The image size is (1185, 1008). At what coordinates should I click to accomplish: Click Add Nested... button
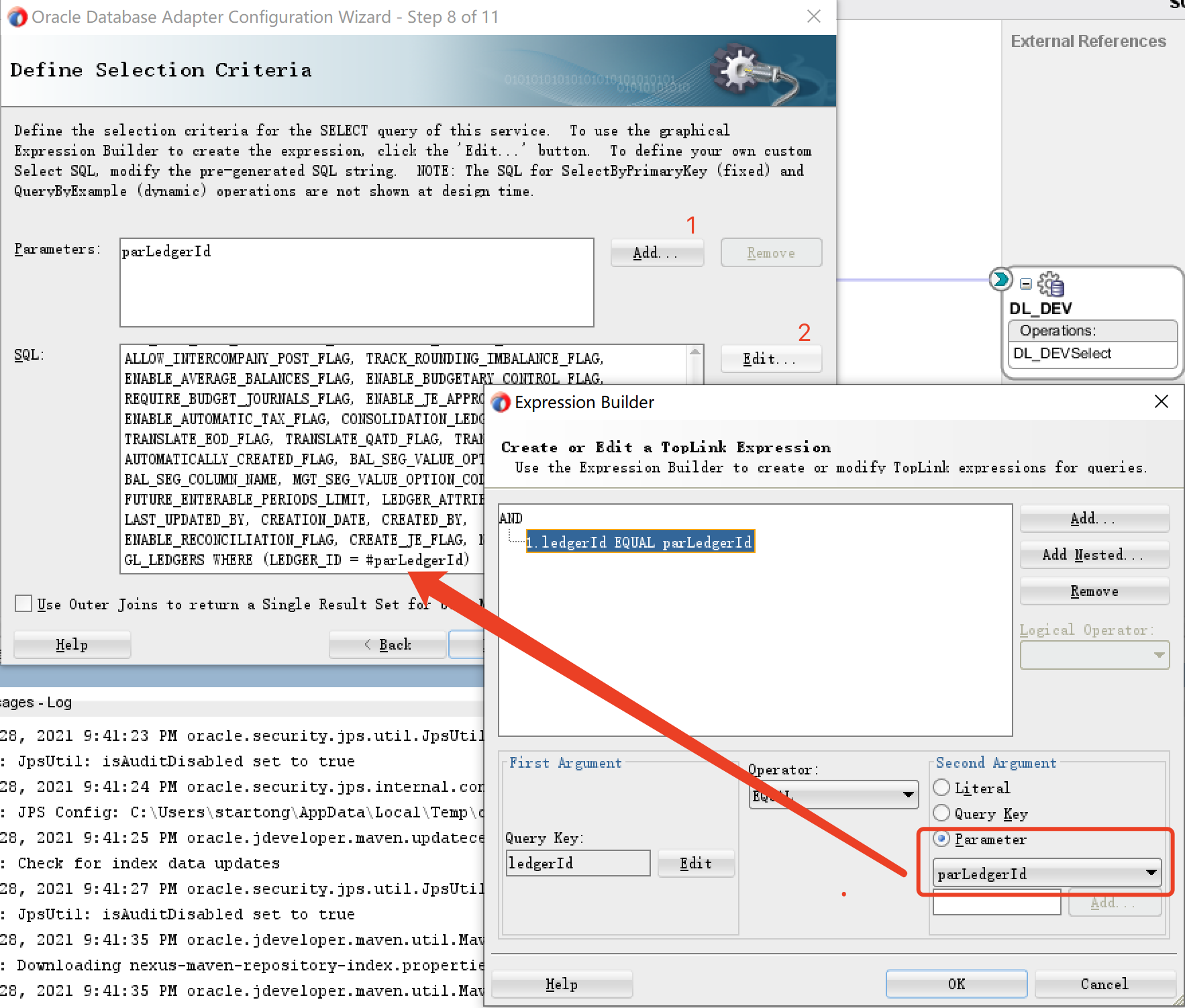point(1094,554)
